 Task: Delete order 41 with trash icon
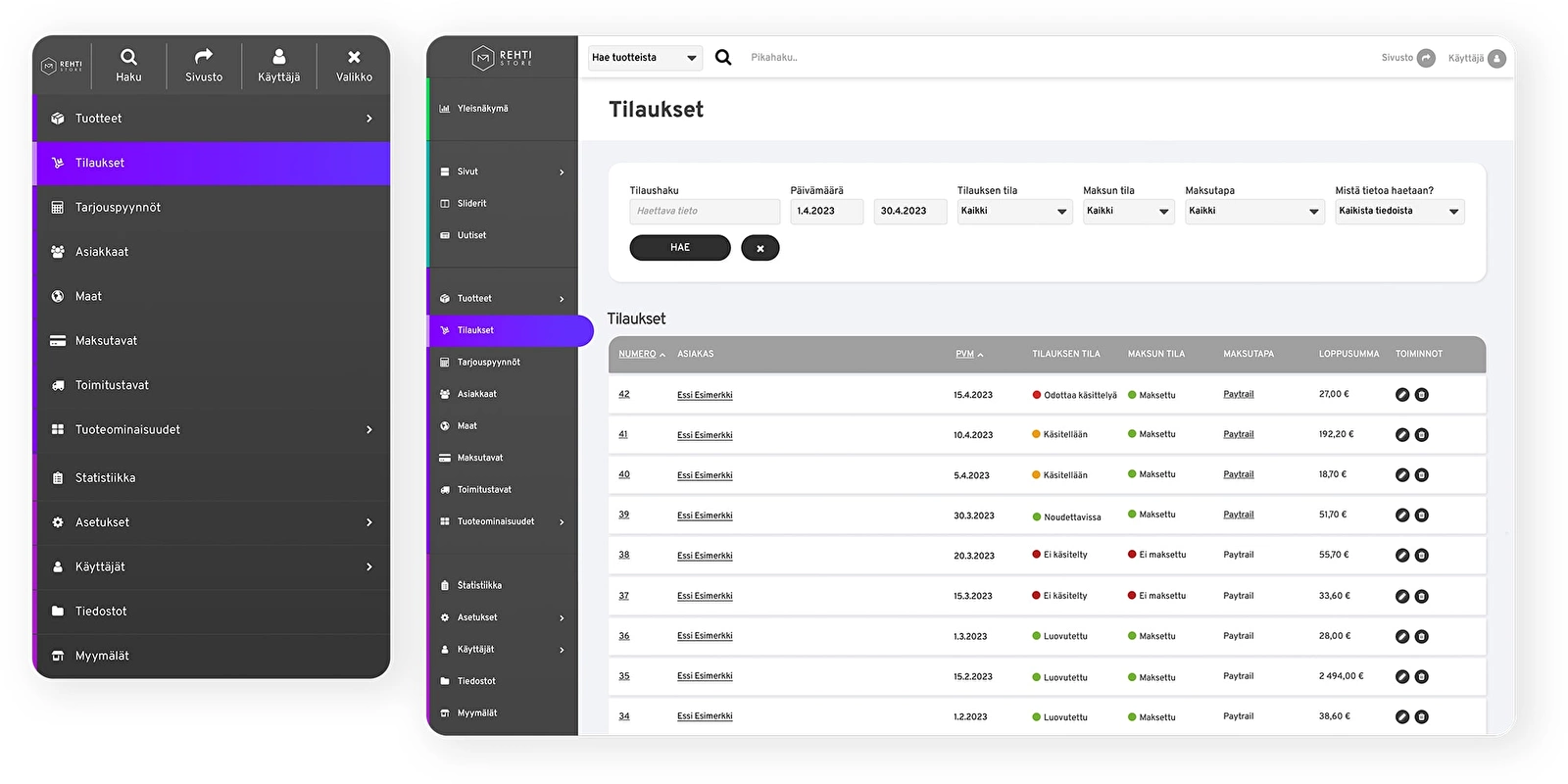point(1422,435)
